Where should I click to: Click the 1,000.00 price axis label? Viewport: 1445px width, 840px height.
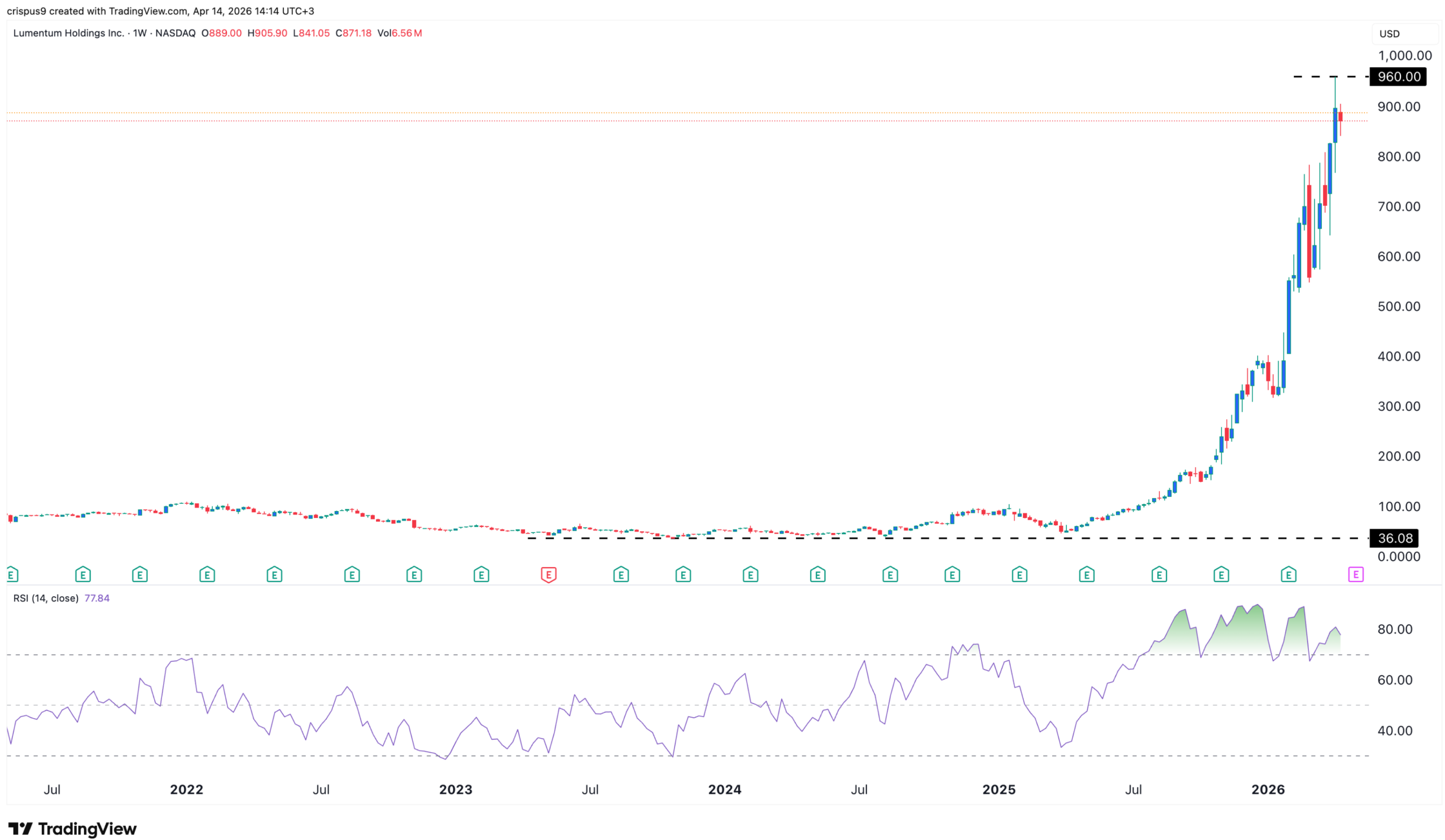point(1405,56)
